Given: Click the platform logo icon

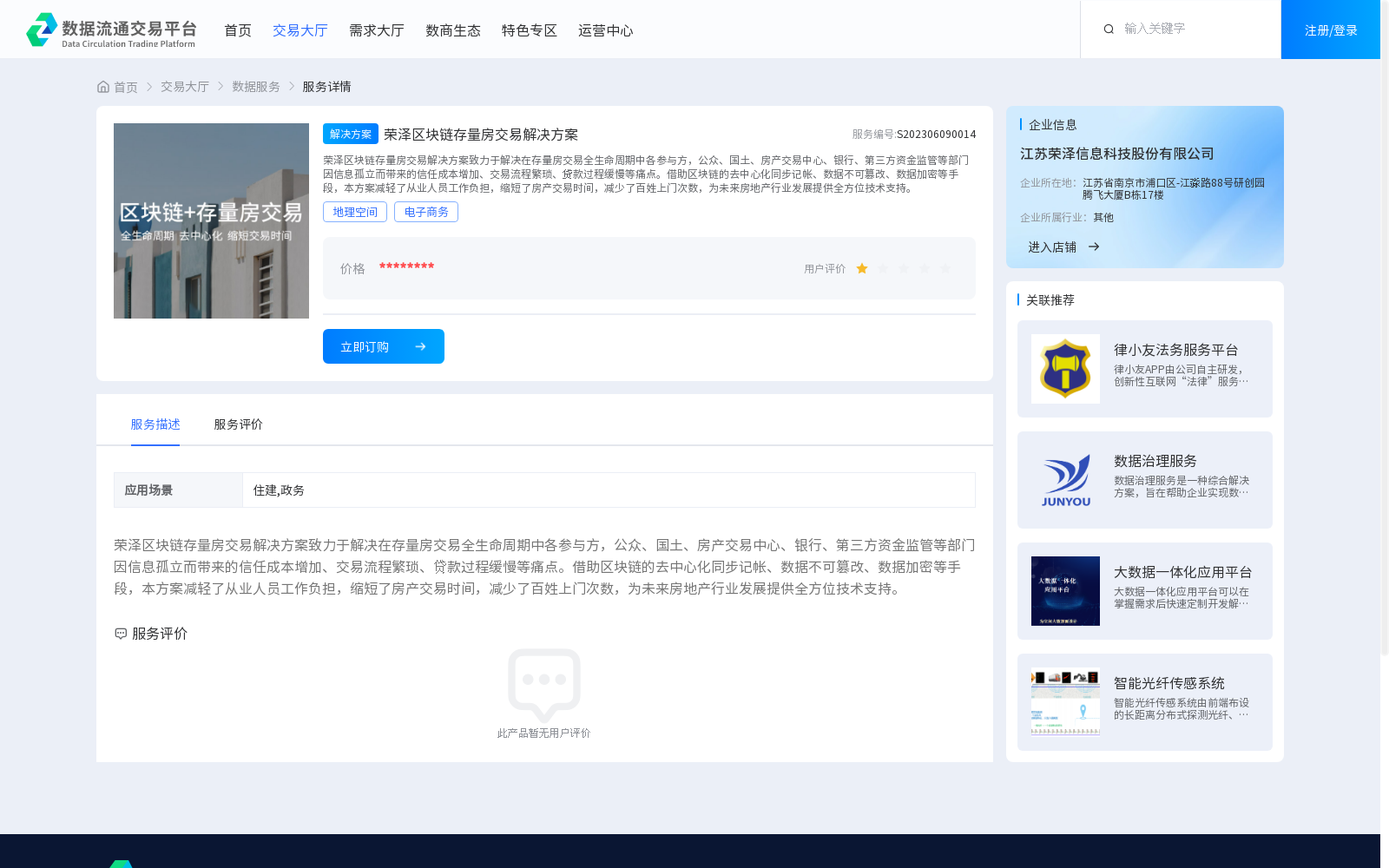Looking at the screenshot, I should pyautogui.click(x=42, y=30).
